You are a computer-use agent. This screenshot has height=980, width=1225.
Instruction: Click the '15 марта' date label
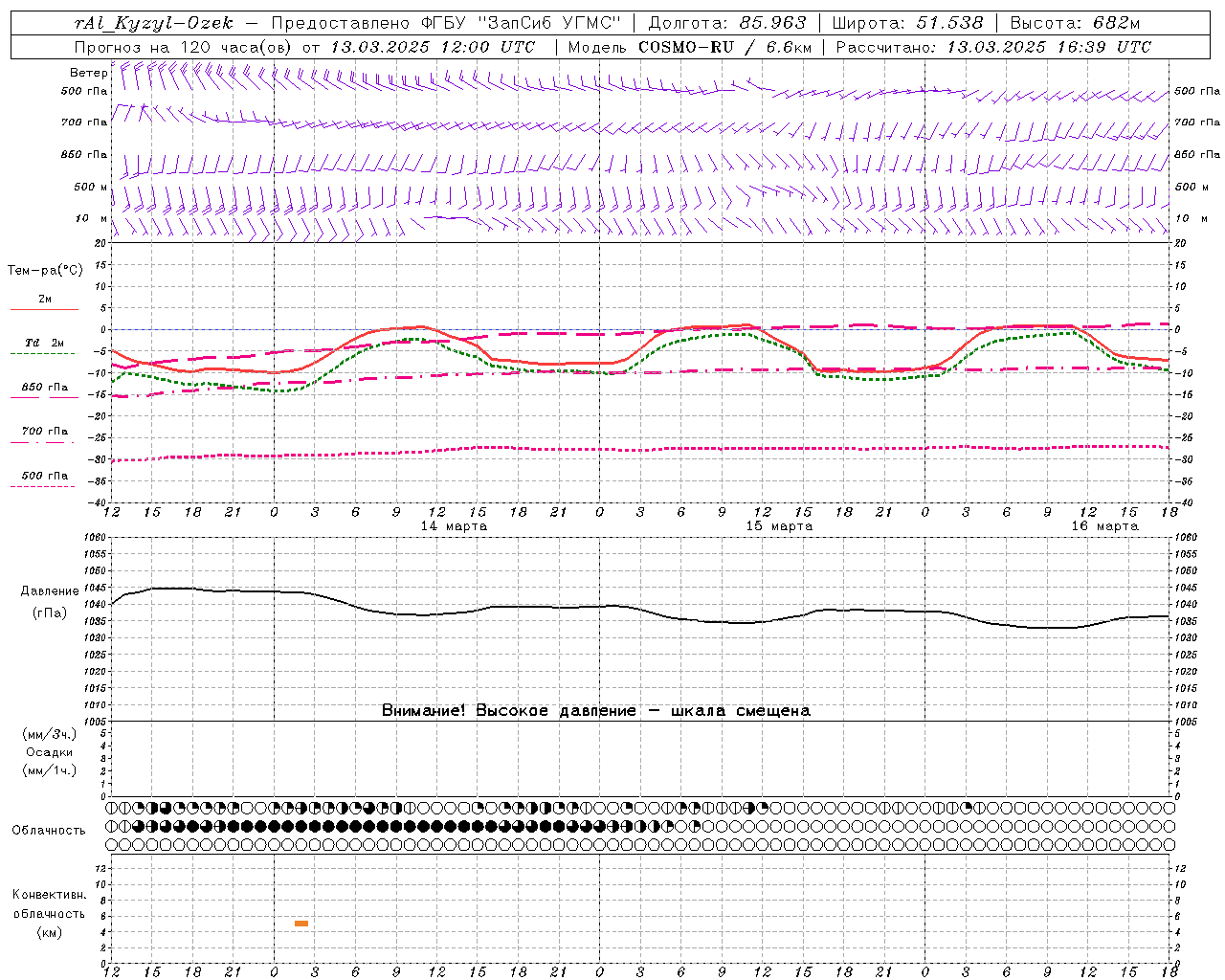(x=780, y=526)
